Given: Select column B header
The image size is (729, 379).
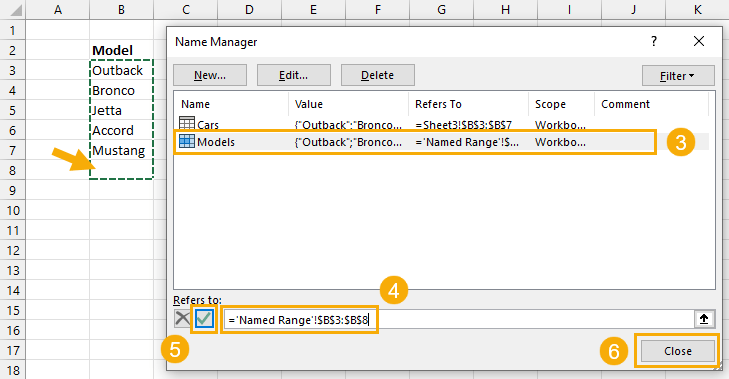Looking at the screenshot, I should 121,10.
